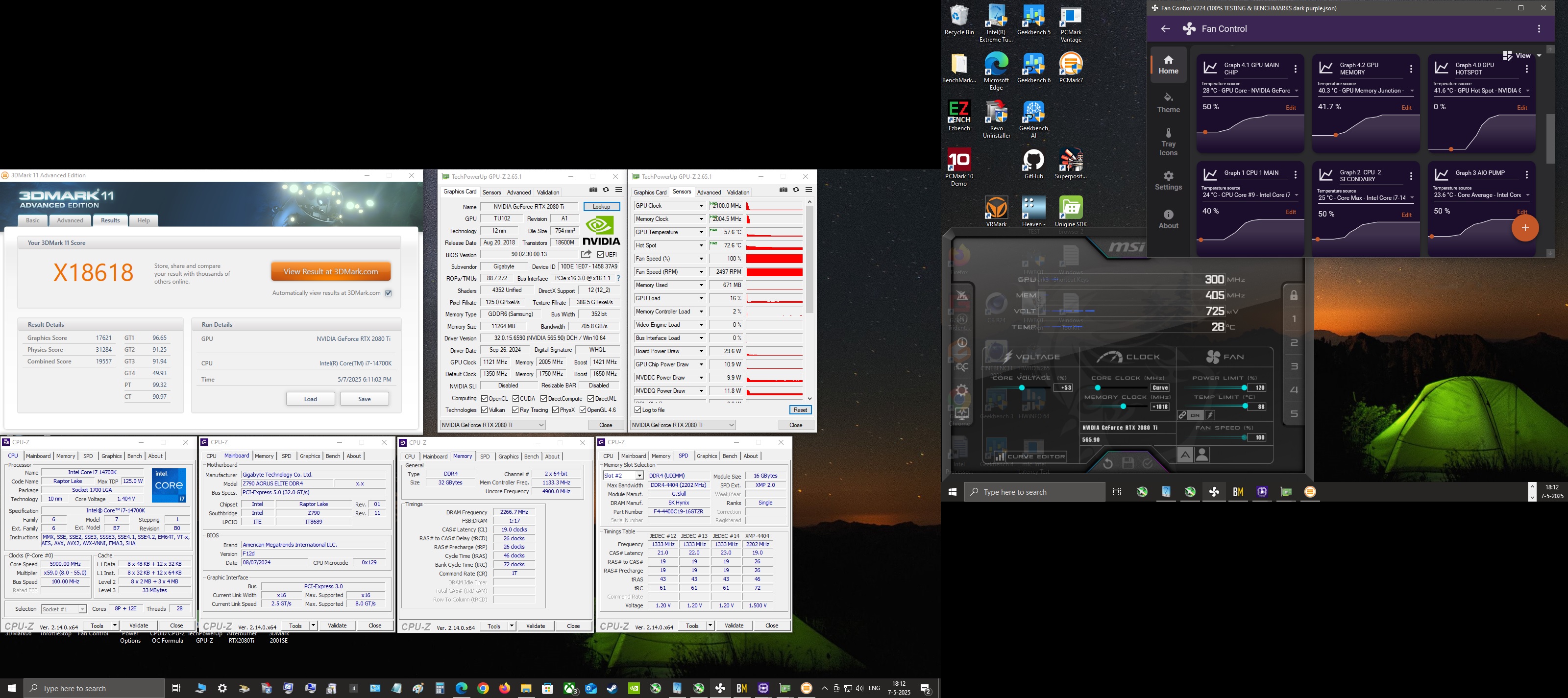Toggle Afterburner auto fan A button
1568x698 pixels.
coord(1184,455)
